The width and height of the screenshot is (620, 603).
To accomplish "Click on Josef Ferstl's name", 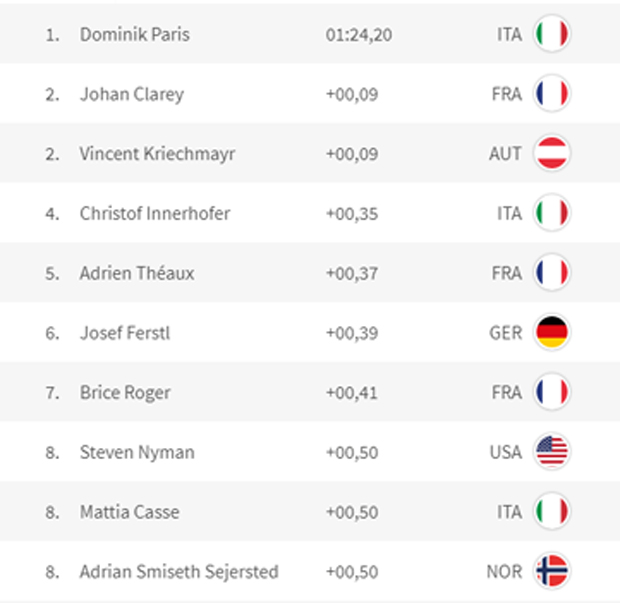I will 125,333.
